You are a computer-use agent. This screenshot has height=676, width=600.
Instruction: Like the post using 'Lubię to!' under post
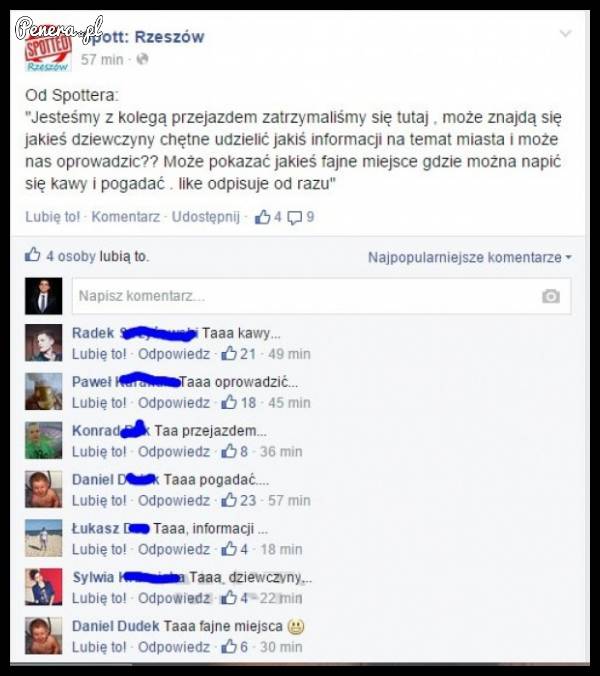53,216
